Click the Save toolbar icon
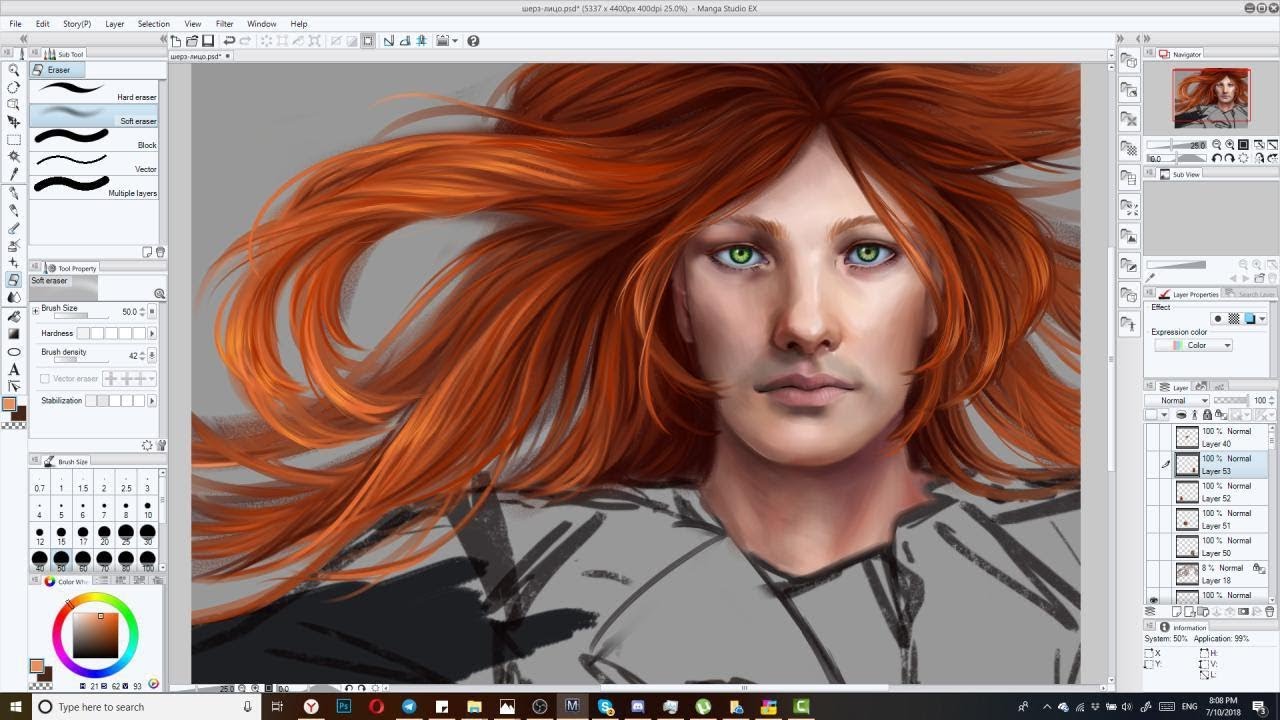Screen dimensions: 1280x720 tap(208, 41)
